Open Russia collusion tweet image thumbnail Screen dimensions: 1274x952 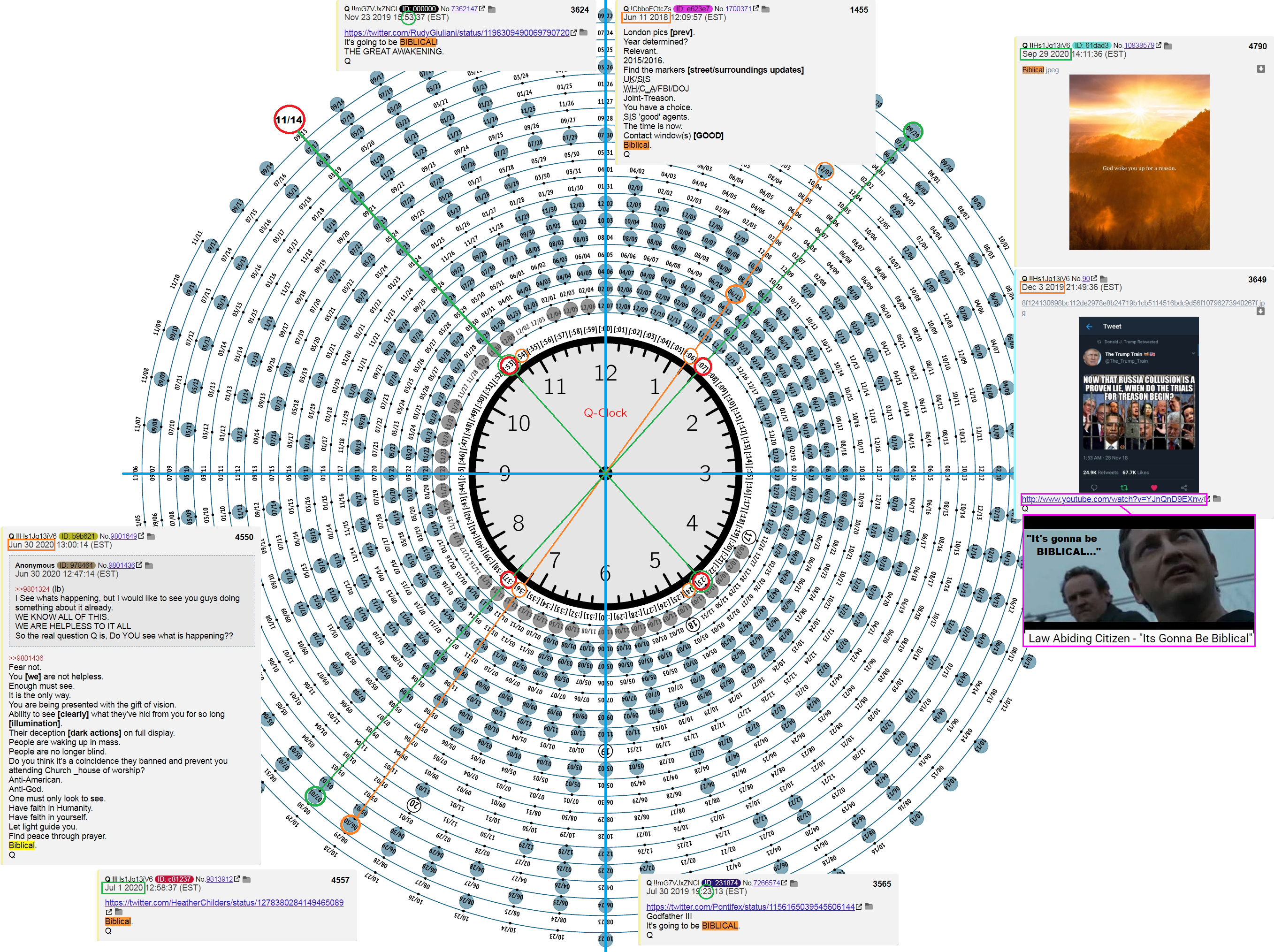pyautogui.click(x=1139, y=404)
